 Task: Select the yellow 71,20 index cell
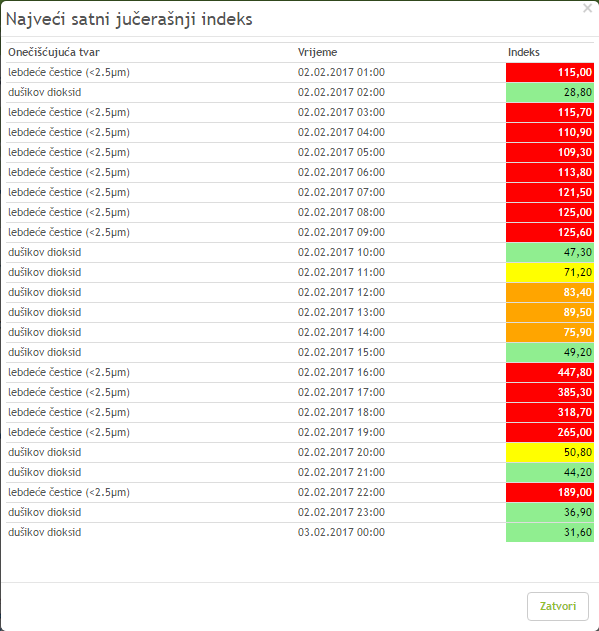point(550,272)
